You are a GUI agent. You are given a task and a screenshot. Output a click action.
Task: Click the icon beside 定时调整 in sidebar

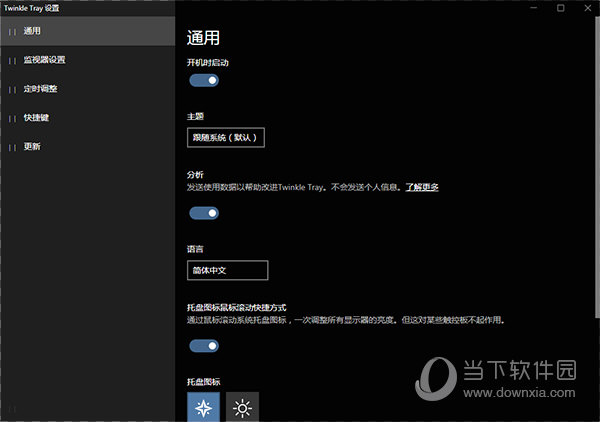point(12,90)
